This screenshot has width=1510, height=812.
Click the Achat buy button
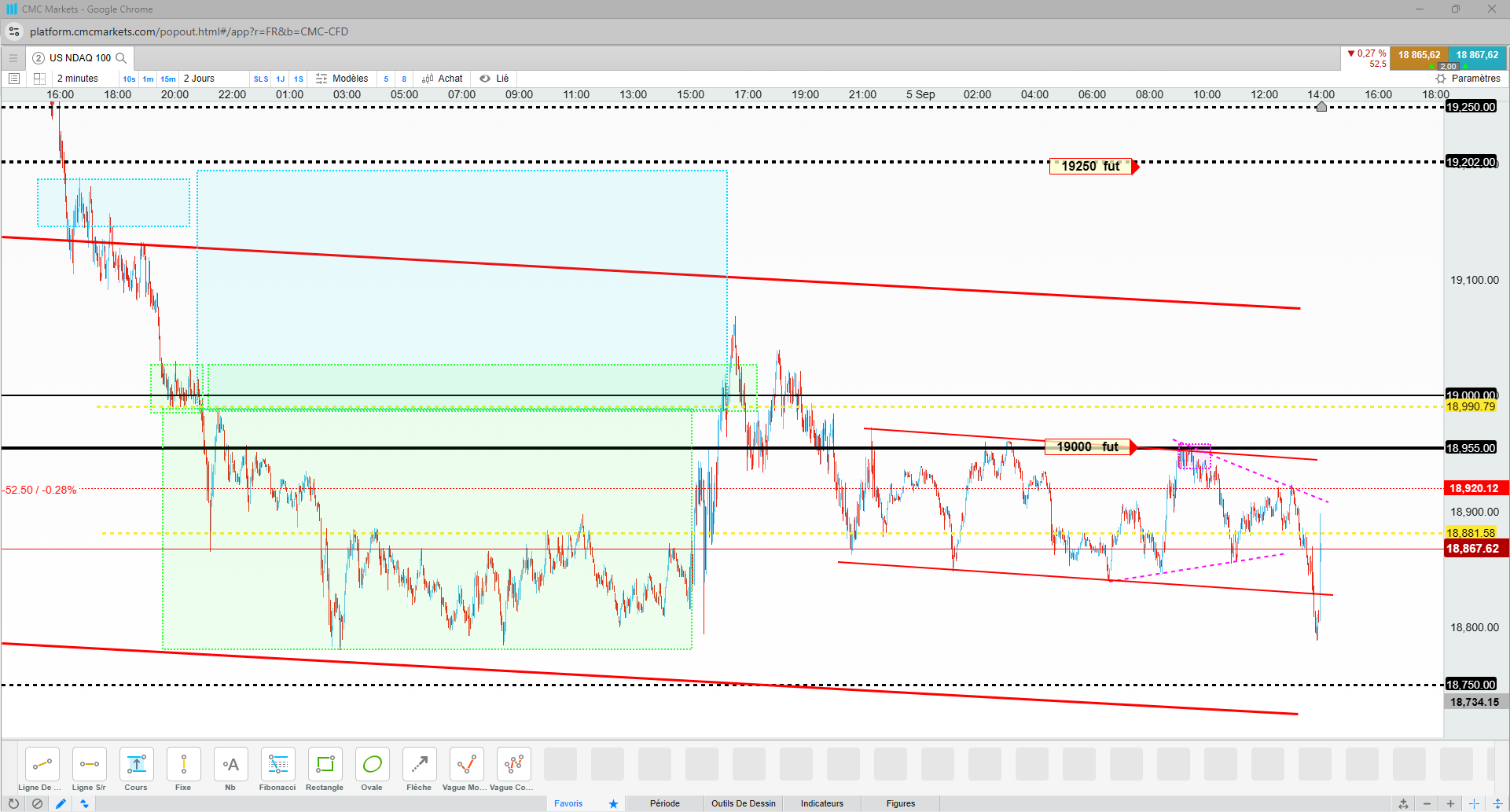coord(443,79)
